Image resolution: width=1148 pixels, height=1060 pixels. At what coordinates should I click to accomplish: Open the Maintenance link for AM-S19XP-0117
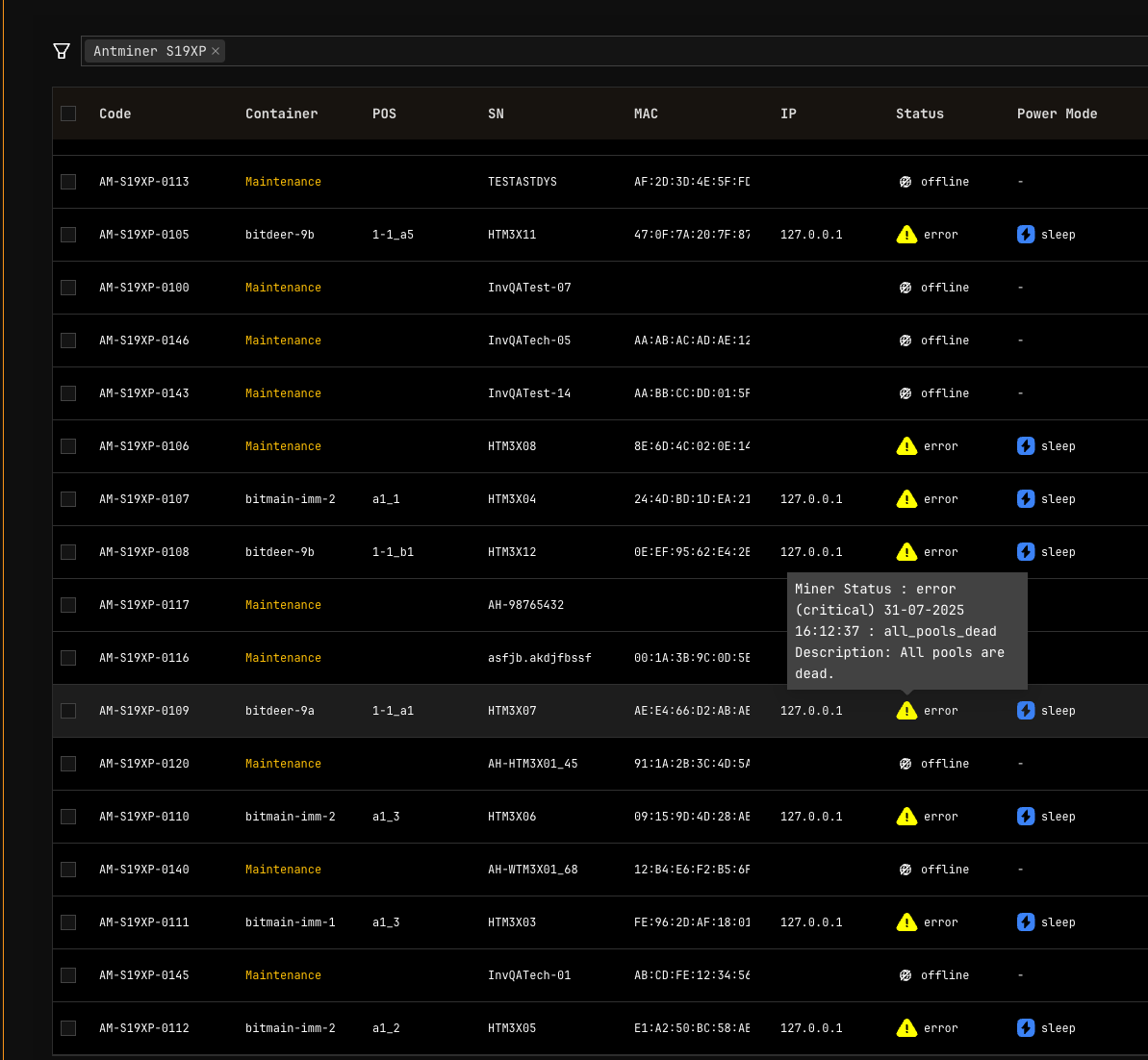[283, 604]
